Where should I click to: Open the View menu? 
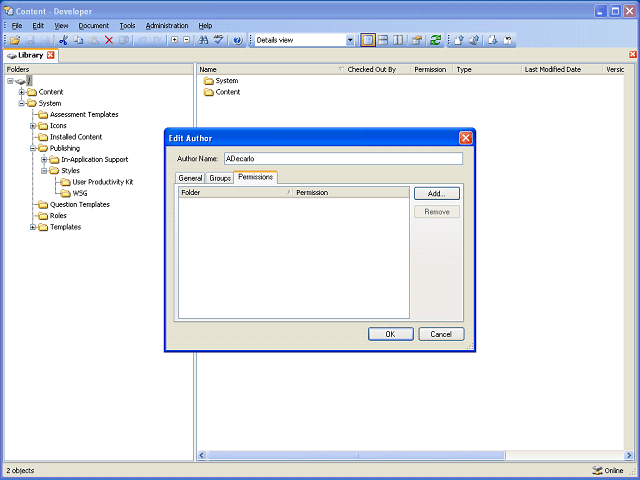pyautogui.click(x=61, y=26)
